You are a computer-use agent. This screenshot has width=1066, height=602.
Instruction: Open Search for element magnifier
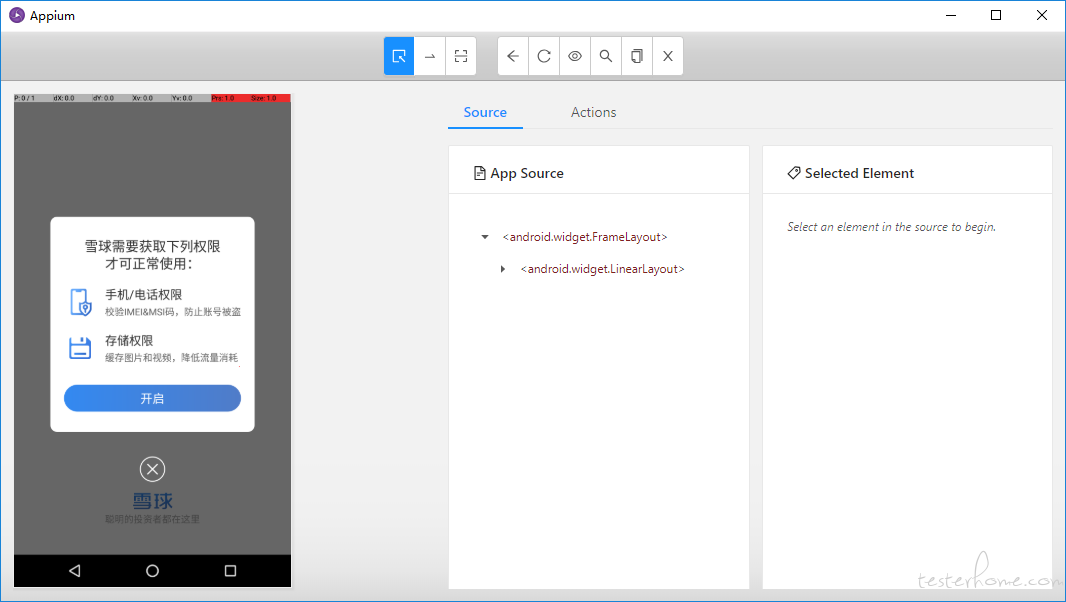[606, 56]
